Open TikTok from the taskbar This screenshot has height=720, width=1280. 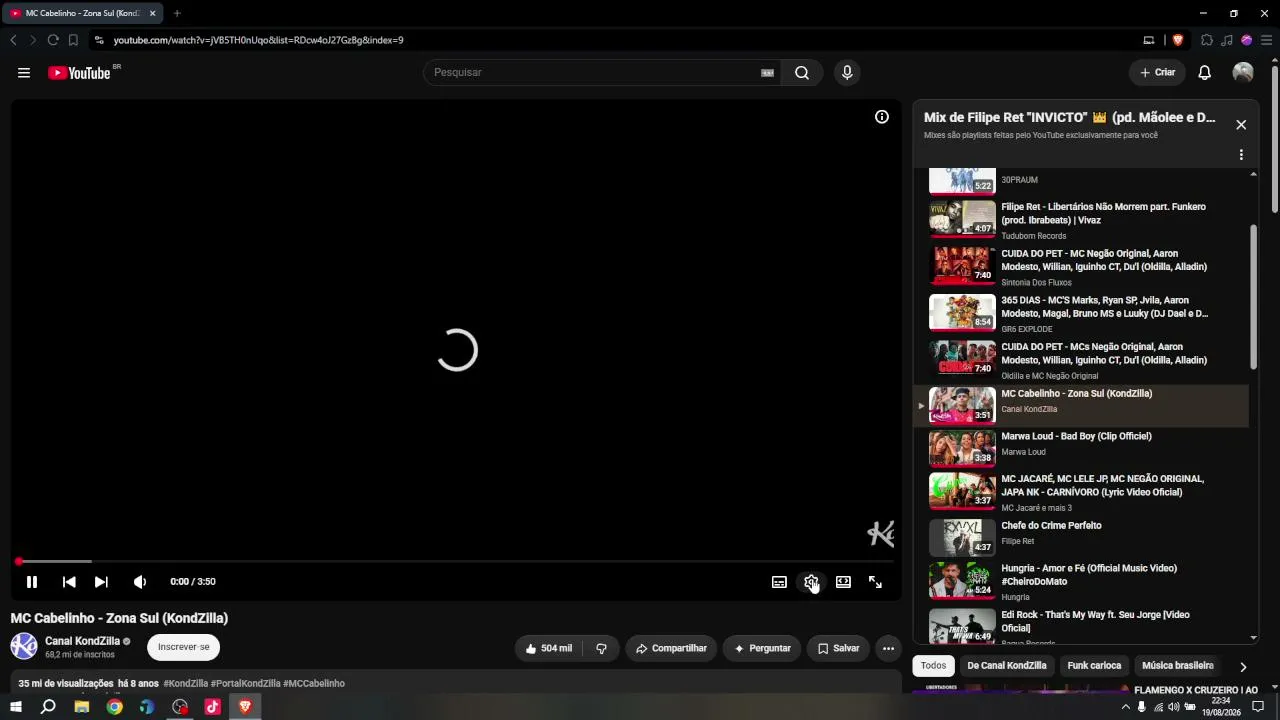[x=212, y=707]
